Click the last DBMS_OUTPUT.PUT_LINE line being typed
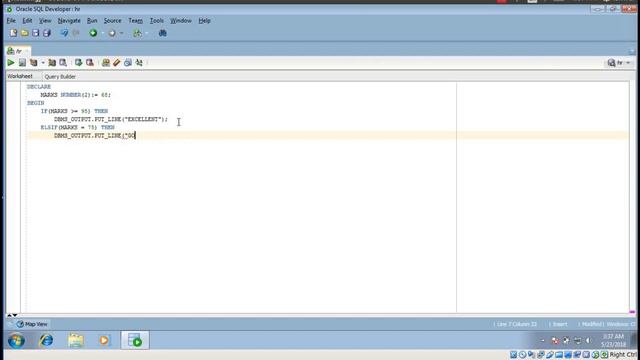This screenshot has height=360, width=640. point(95,136)
